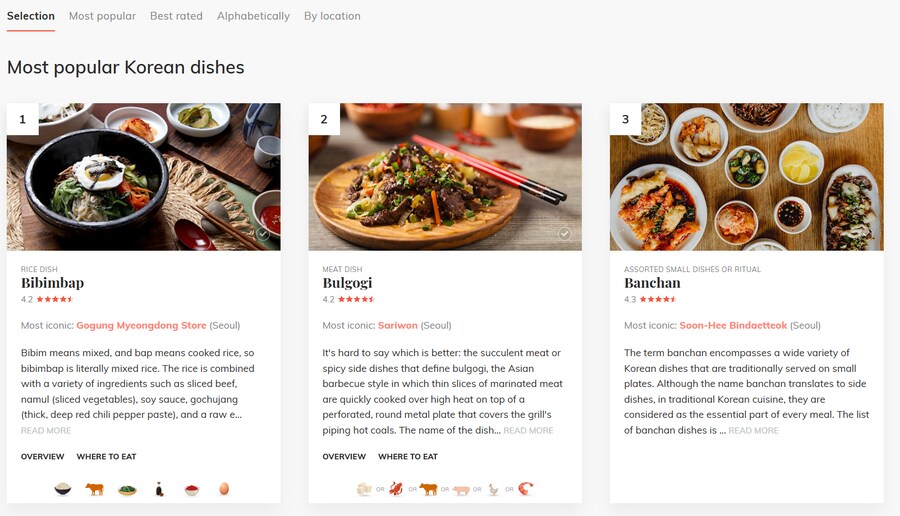The width and height of the screenshot is (900, 516).
Task: Switch to the By location tab
Action: pos(332,16)
